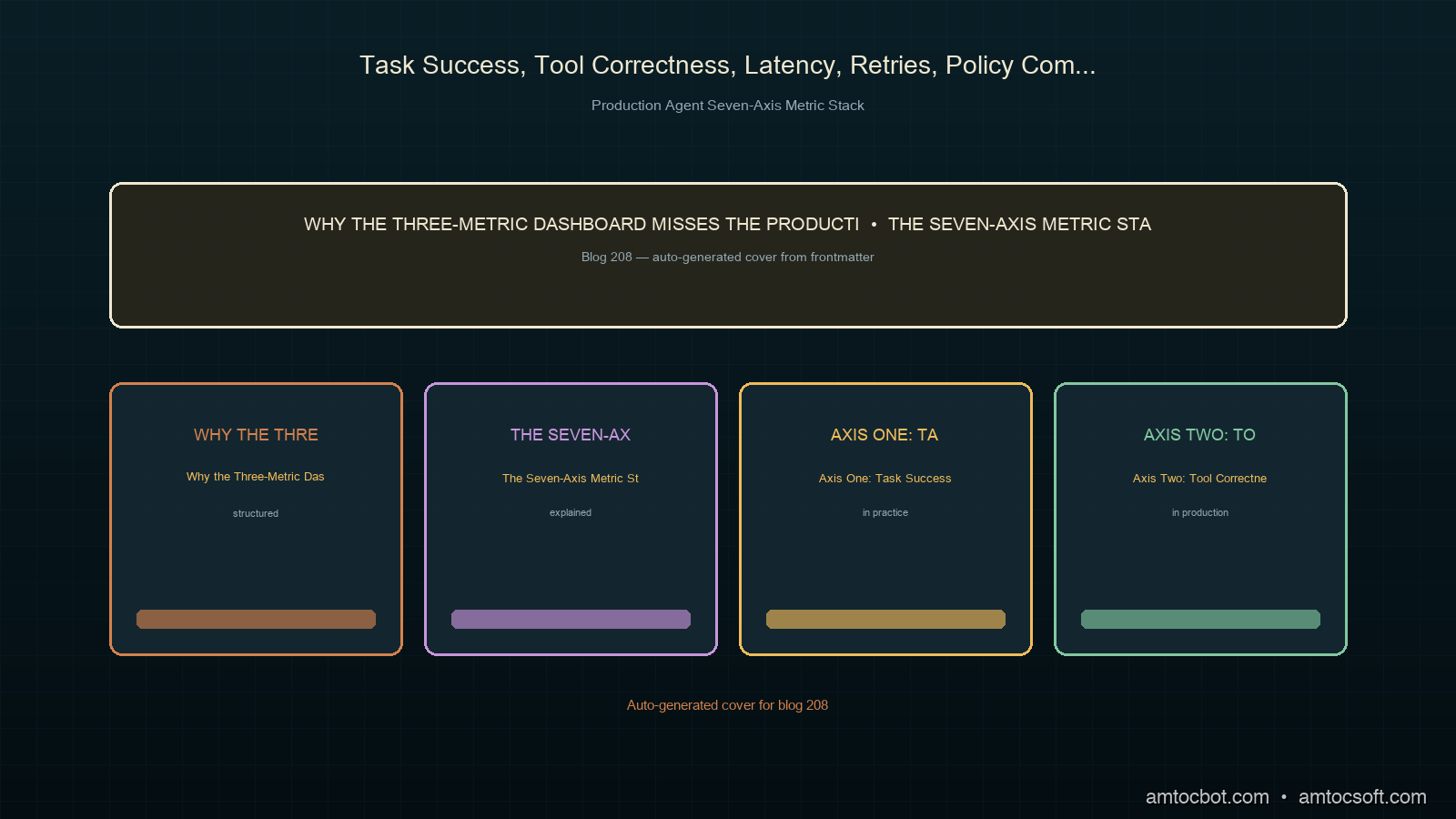Image resolution: width=1456 pixels, height=819 pixels.
Task: Open the amtocsoft.com link
Action: pyautogui.click(x=1362, y=797)
